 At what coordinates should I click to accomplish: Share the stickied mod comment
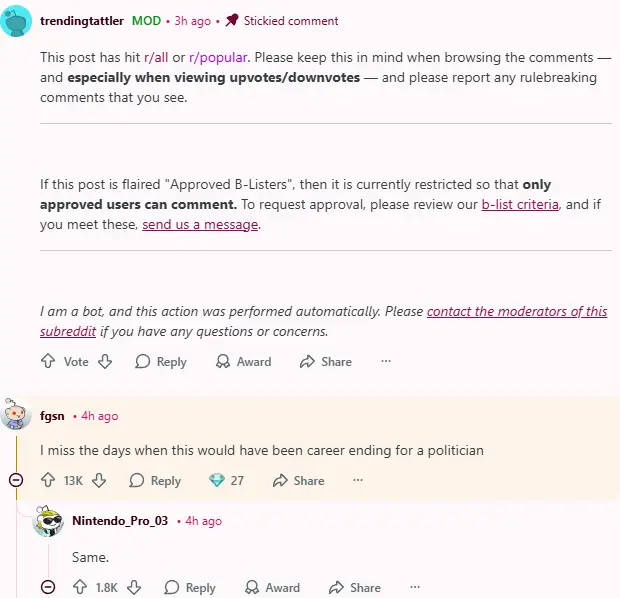326,361
